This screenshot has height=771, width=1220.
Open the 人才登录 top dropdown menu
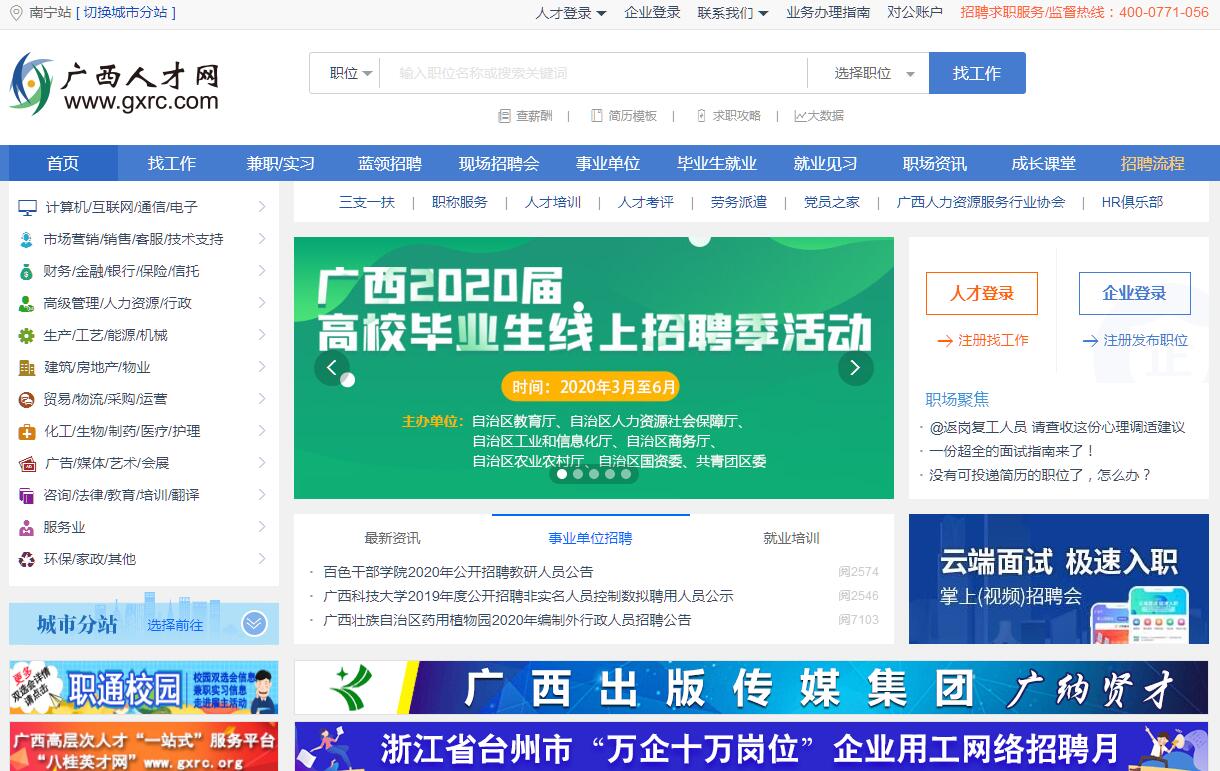570,13
